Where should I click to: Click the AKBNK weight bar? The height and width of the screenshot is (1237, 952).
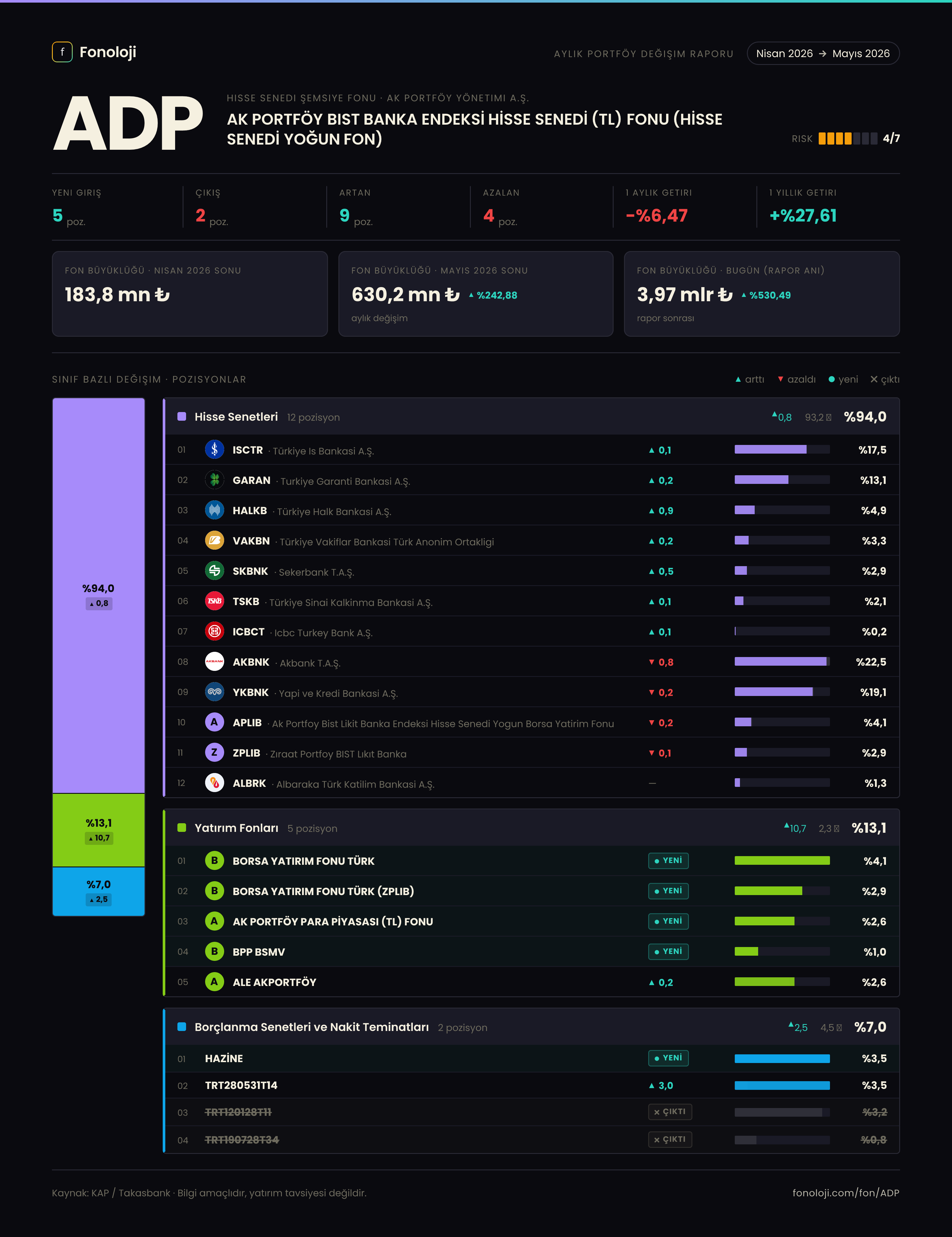[782, 662]
